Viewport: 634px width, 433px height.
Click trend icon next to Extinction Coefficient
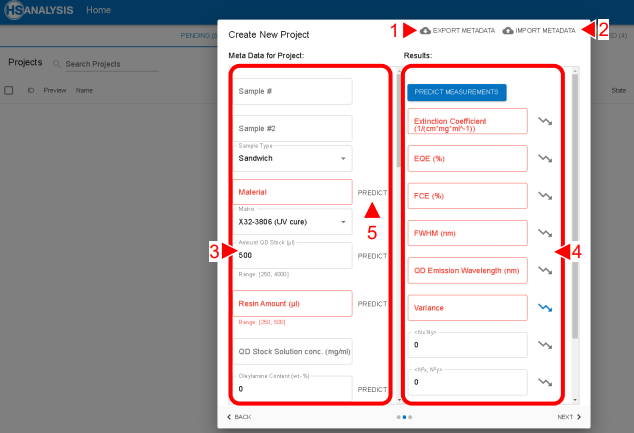545,121
